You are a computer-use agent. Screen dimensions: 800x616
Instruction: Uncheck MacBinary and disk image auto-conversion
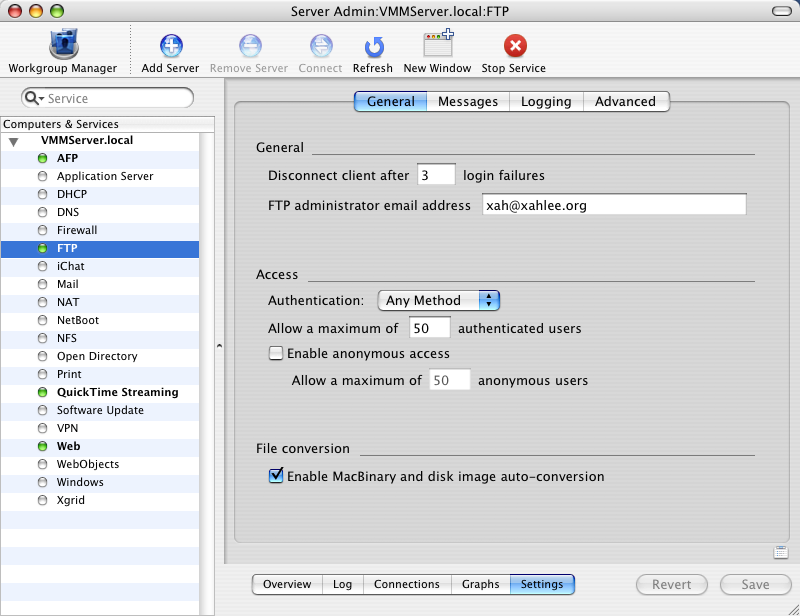(x=276, y=476)
